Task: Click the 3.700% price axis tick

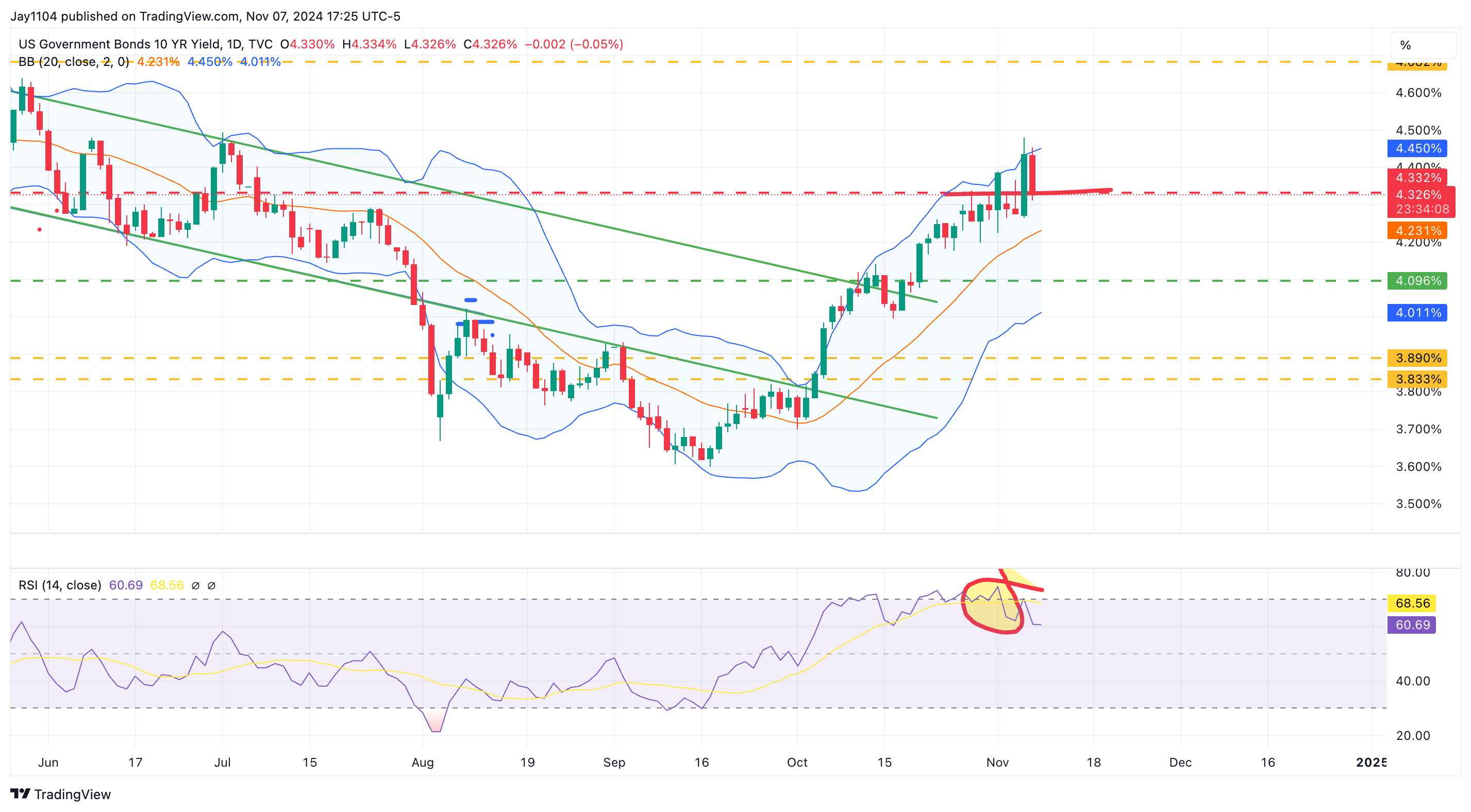Action: (x=1418, y=429)
